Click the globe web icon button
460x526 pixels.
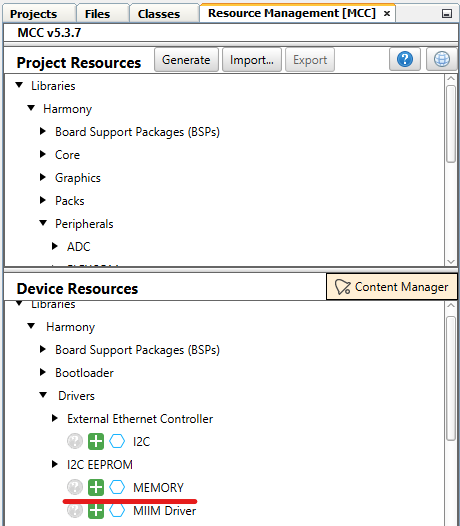coord(442,59)
